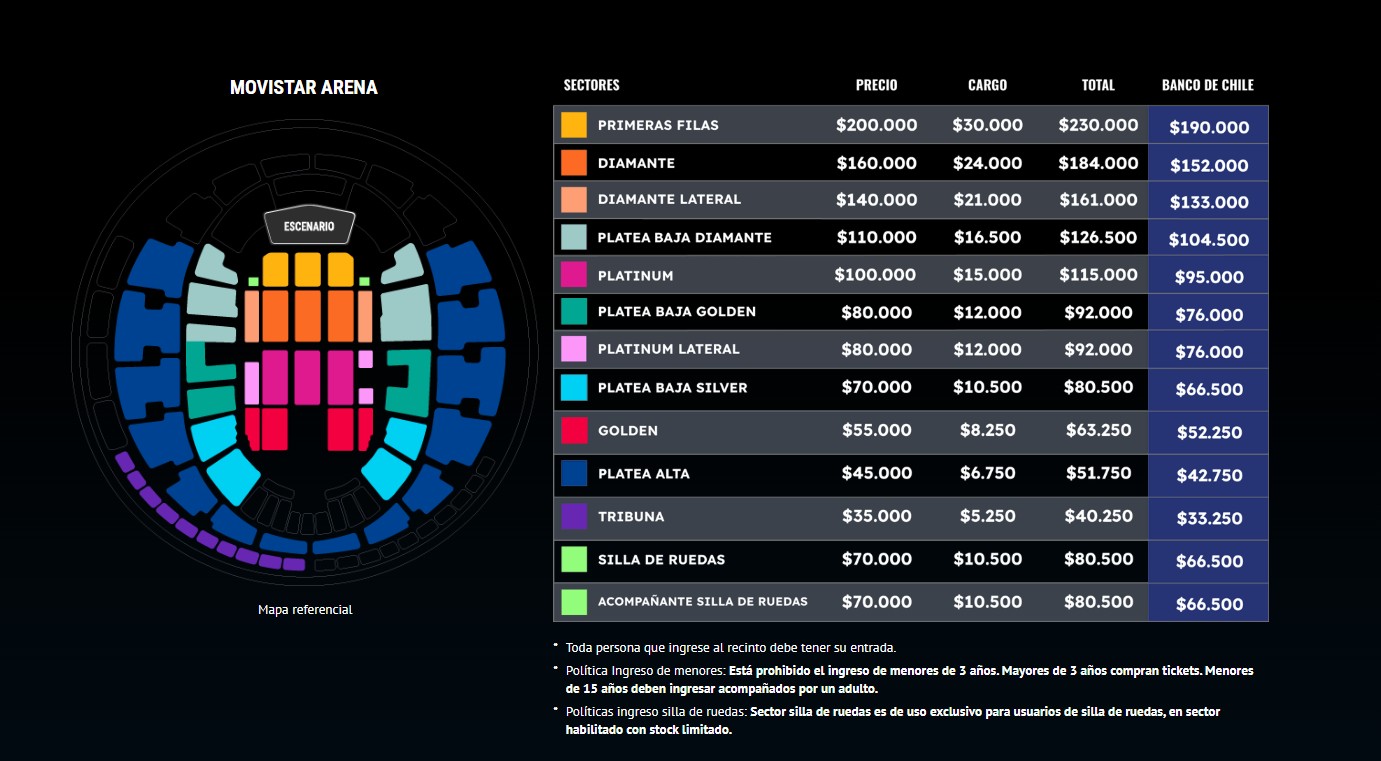Click the Diamante orange color swatch
This screenshot has height=761, width=1381.
pos(574,163)
